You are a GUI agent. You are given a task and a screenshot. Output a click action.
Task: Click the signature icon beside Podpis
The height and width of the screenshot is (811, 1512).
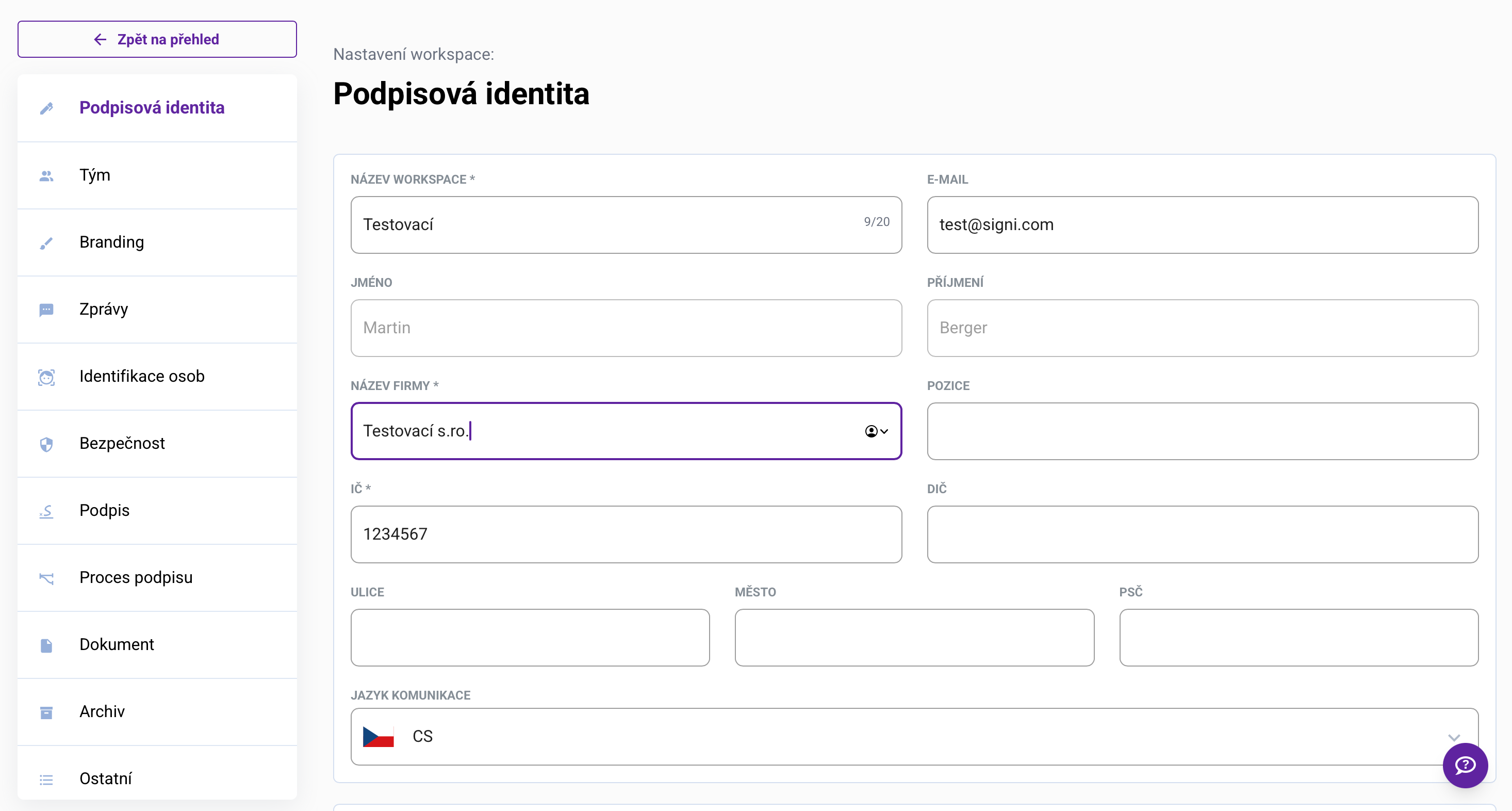click(46, 511)
